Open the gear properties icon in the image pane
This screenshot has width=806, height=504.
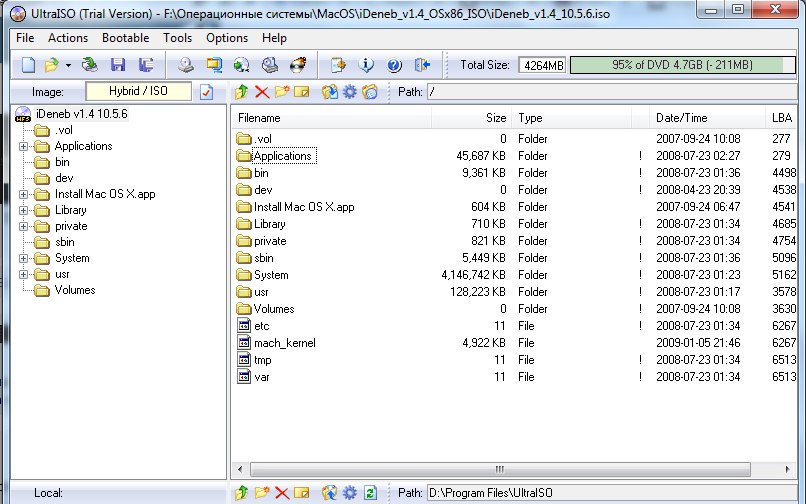(350, 92)
